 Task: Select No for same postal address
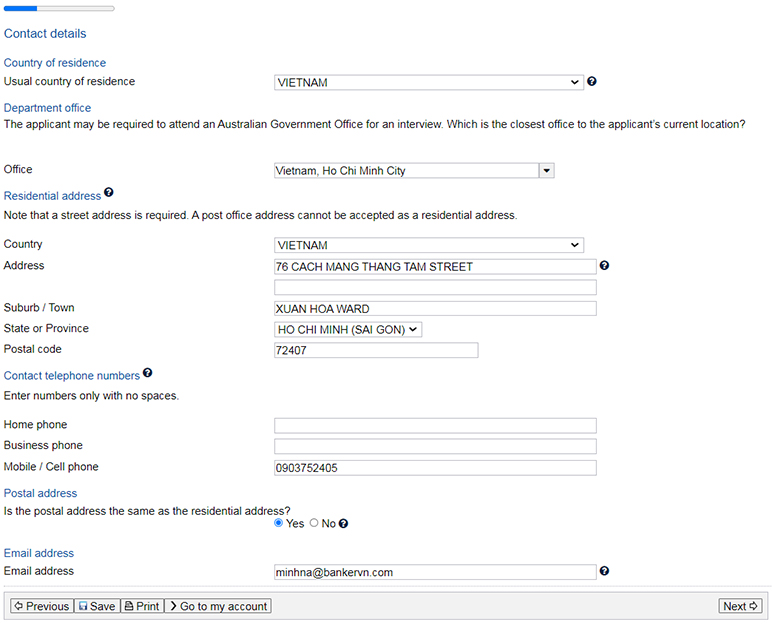314,523
